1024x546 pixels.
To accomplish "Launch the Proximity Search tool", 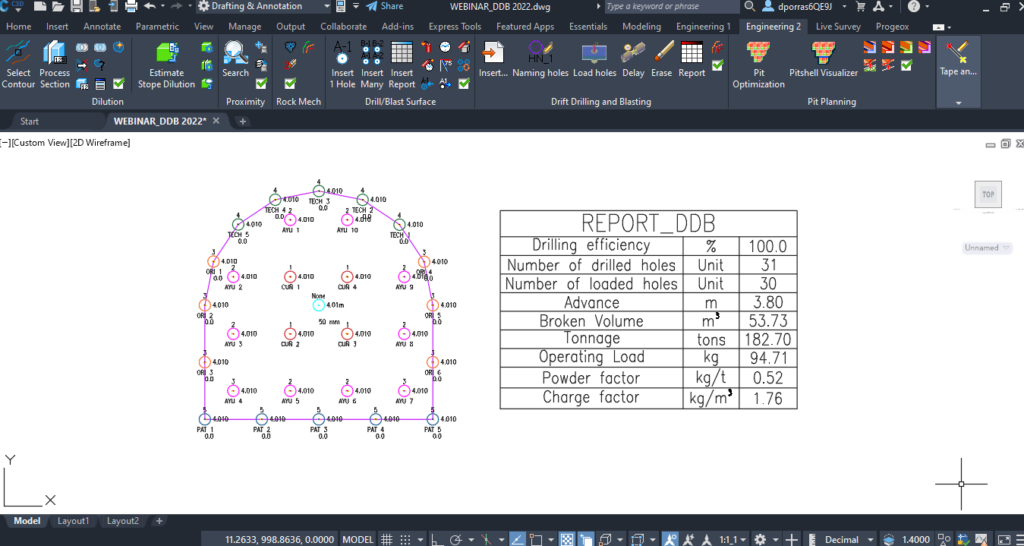I will point(235,59).
